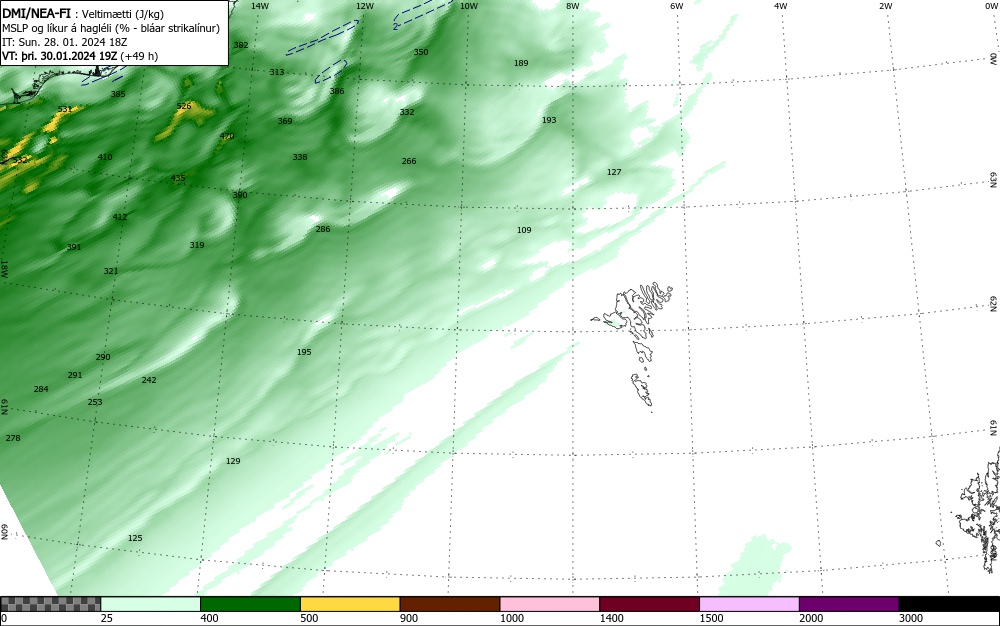This screenshot has width=1000, height=626.
Task: Click the CAPE value 127
Action: click(614, 172)
